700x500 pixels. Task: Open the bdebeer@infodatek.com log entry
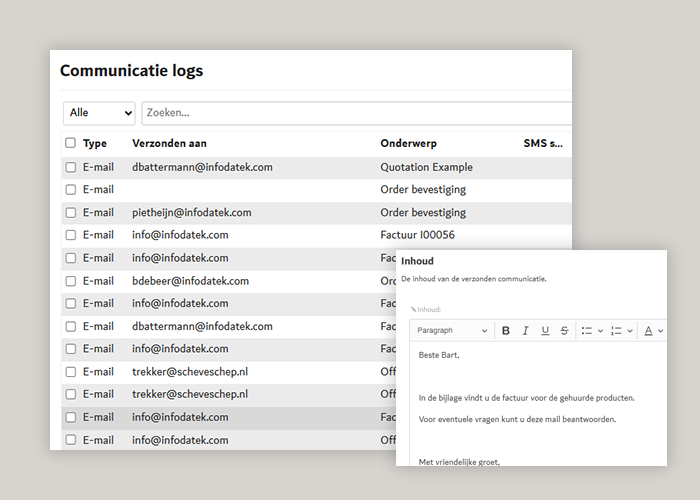tap(190, 281)
